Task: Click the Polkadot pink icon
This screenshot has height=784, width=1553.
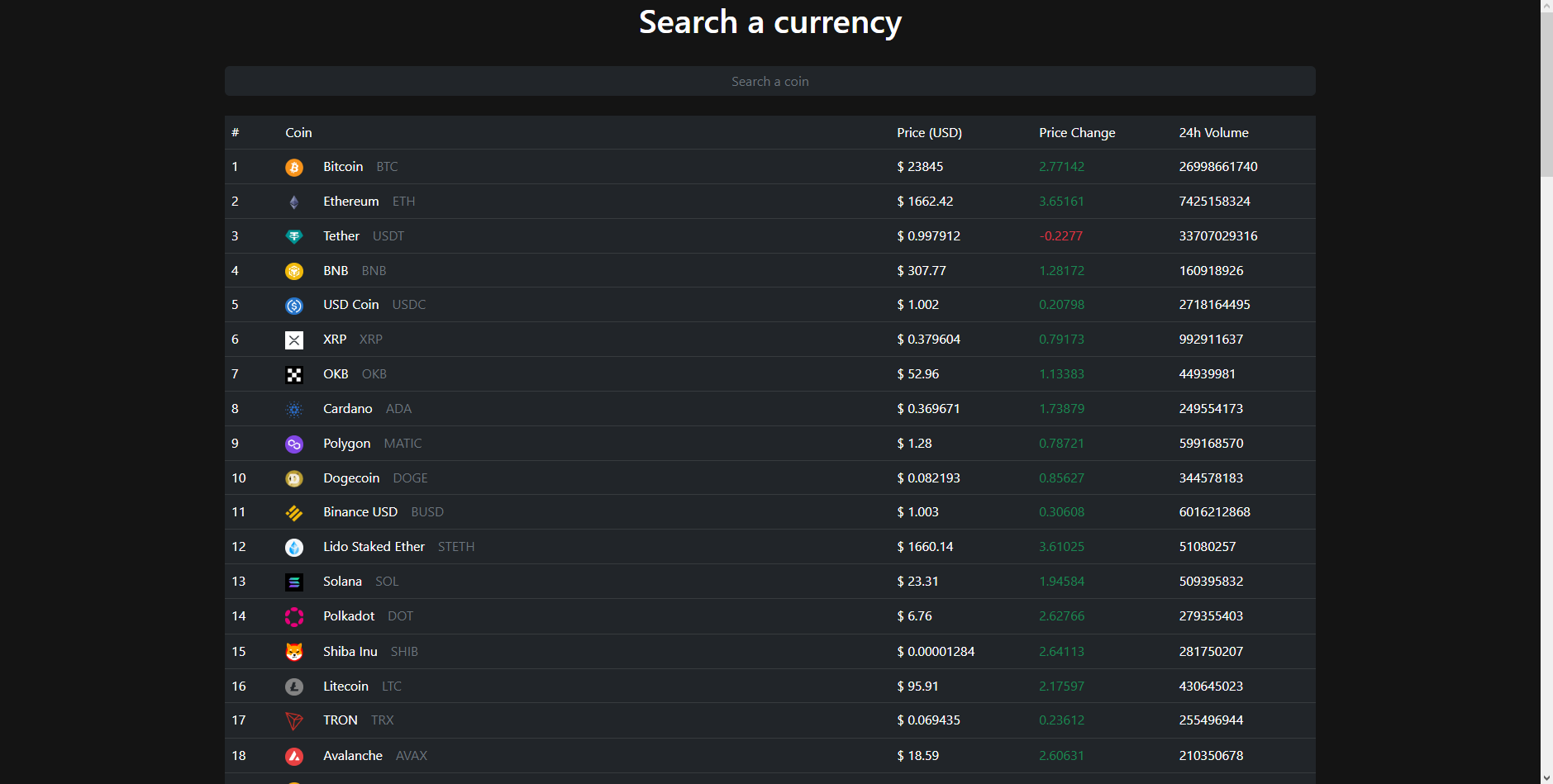Action: pyautogui.click(x=294, y=617)
